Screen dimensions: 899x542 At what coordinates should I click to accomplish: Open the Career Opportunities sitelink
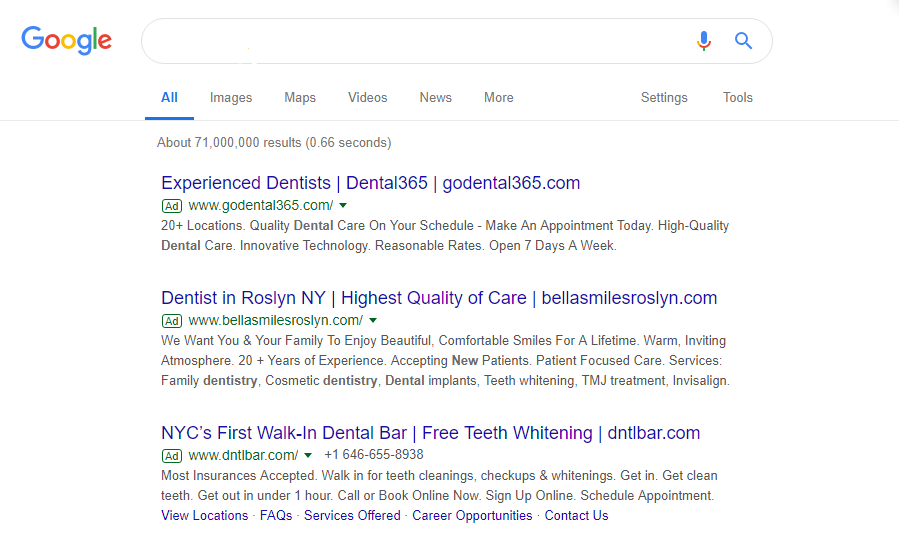472,516
